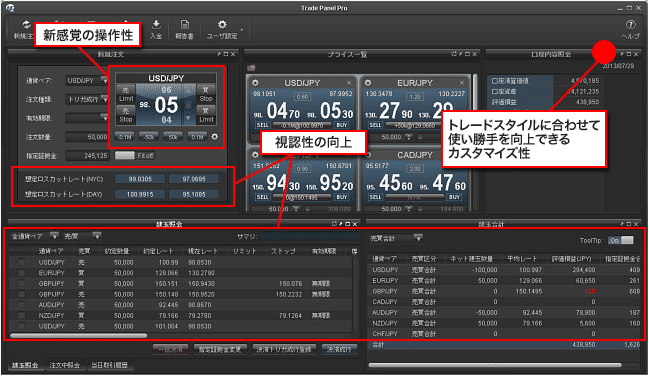Click BUY on the CAD/JPY tile
The width and height of the screenshot is (649, 376).
[454, 197]
